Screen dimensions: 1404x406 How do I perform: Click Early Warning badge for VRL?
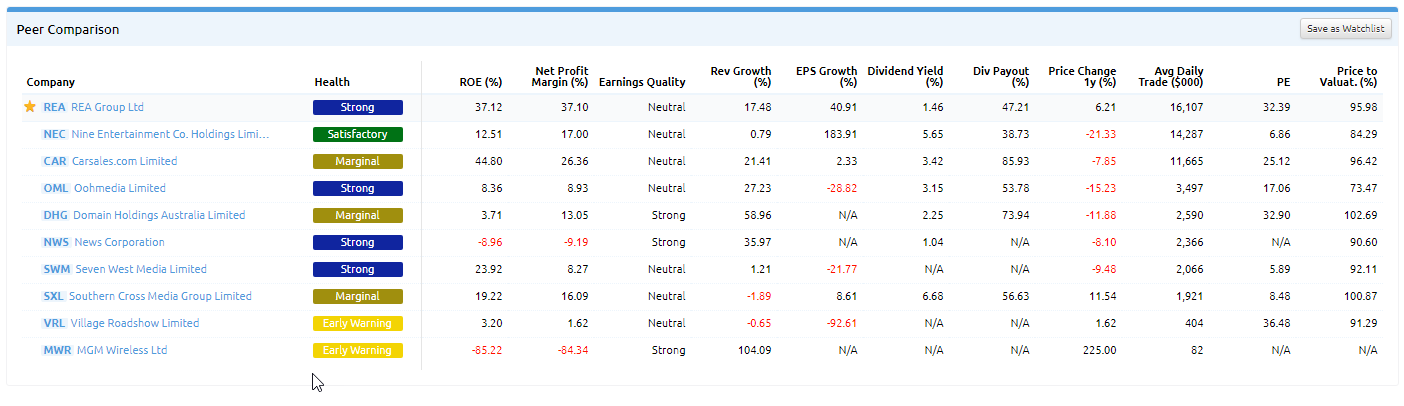358,323
